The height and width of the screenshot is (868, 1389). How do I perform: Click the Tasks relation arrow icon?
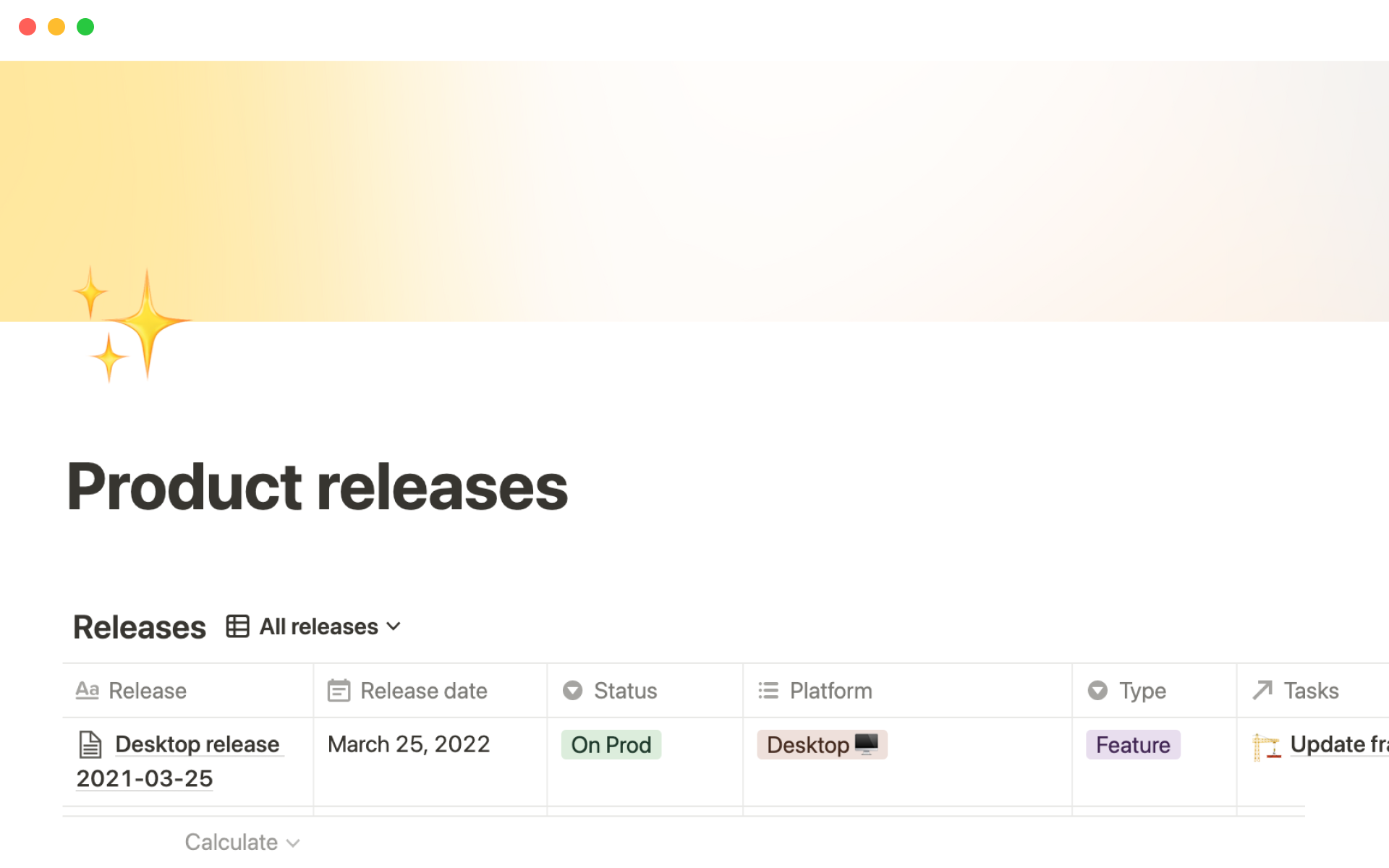1262,691
